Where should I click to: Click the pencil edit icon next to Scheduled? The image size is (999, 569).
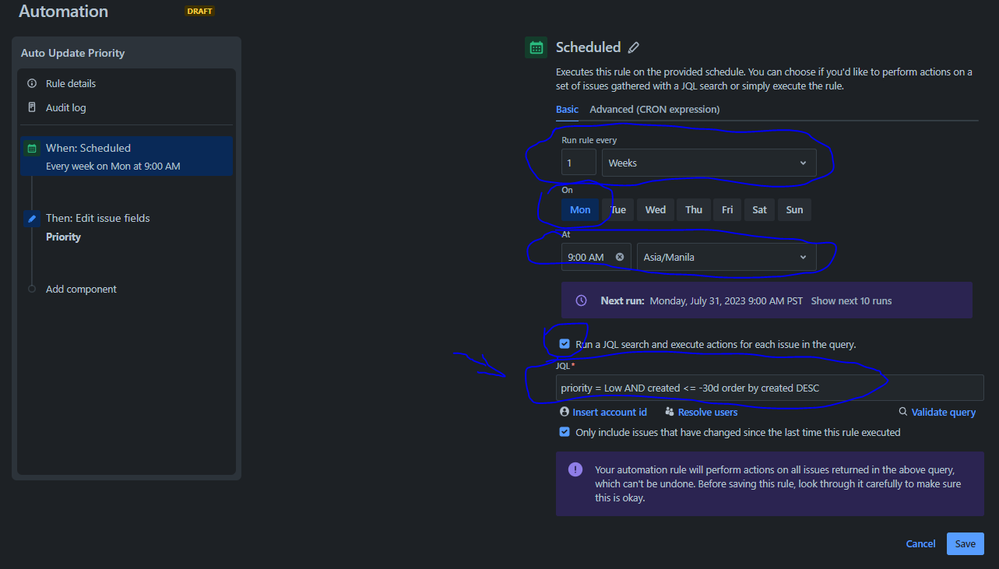[633, 48]
